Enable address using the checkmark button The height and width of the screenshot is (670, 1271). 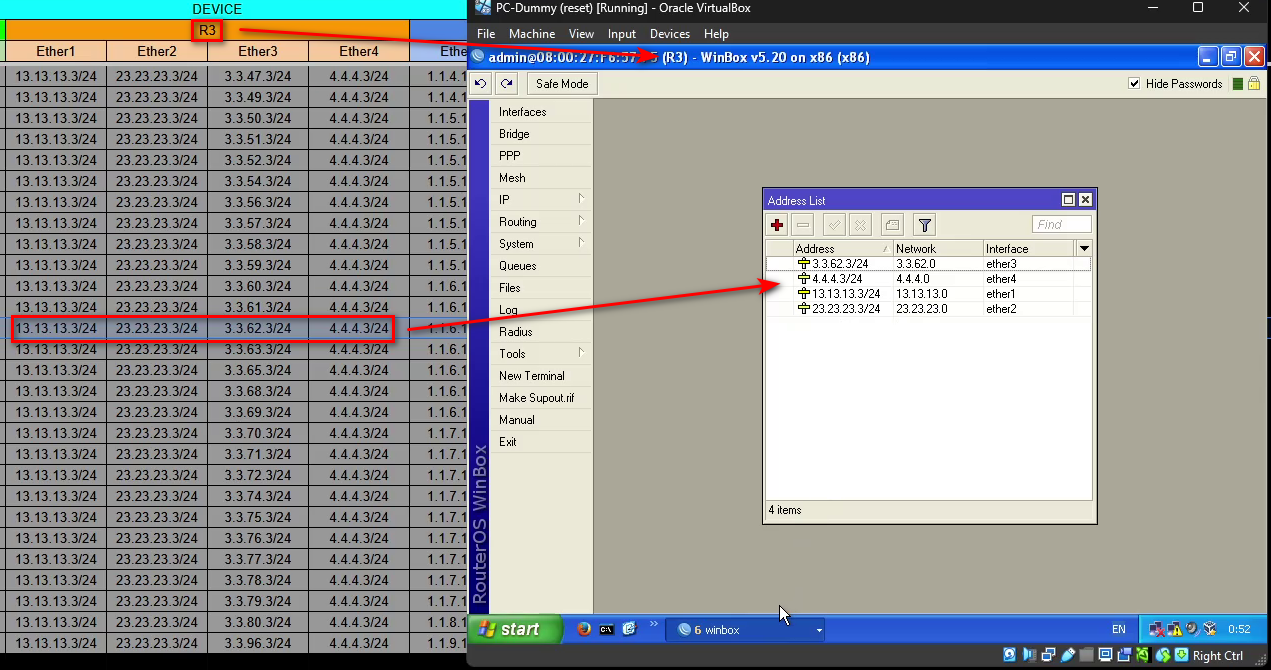tap(834, 225)
